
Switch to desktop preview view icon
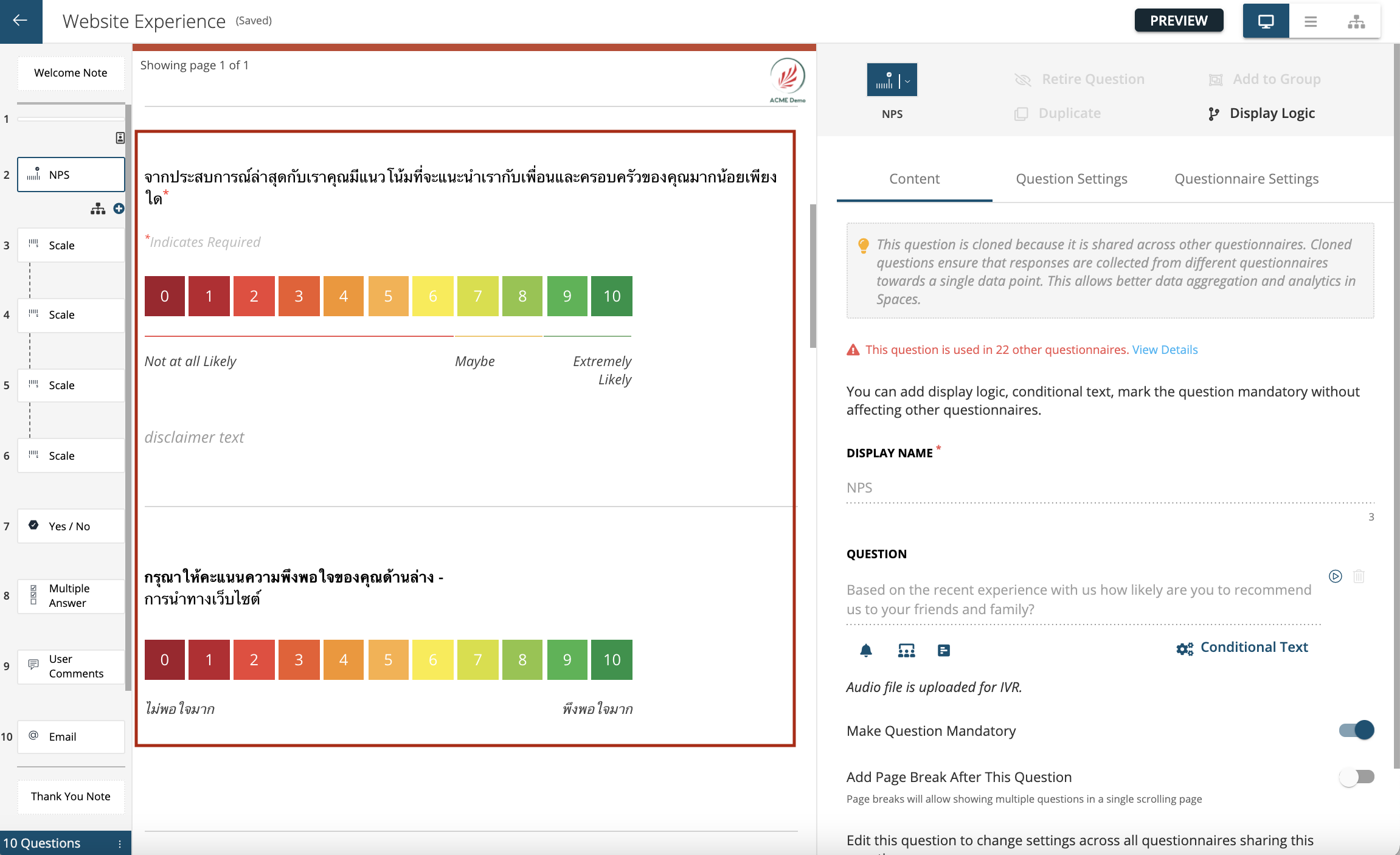(1266, 21)
